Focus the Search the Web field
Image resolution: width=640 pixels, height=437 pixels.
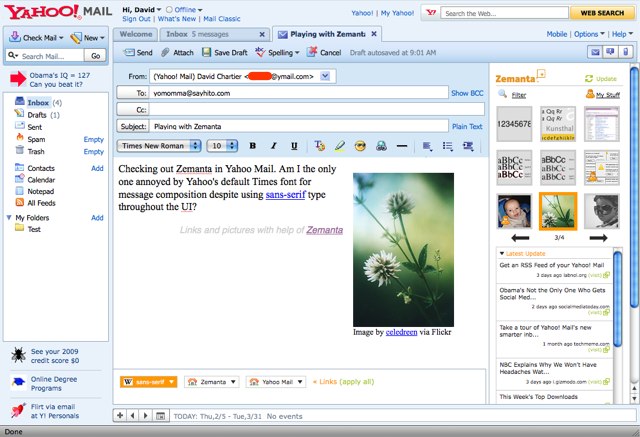(x=504, y=13)
